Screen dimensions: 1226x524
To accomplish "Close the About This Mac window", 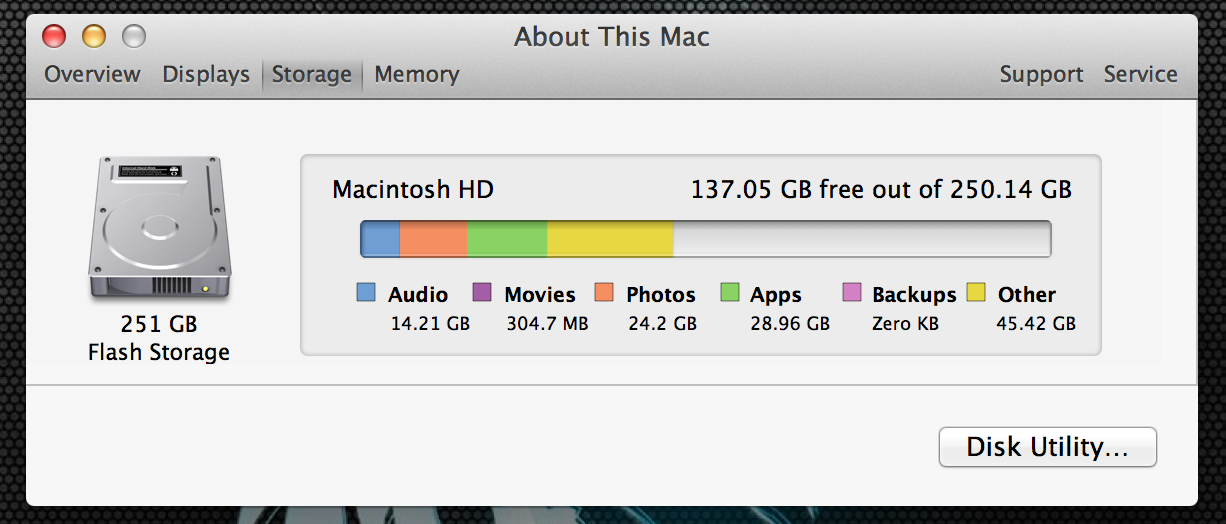I will (53, 37).
